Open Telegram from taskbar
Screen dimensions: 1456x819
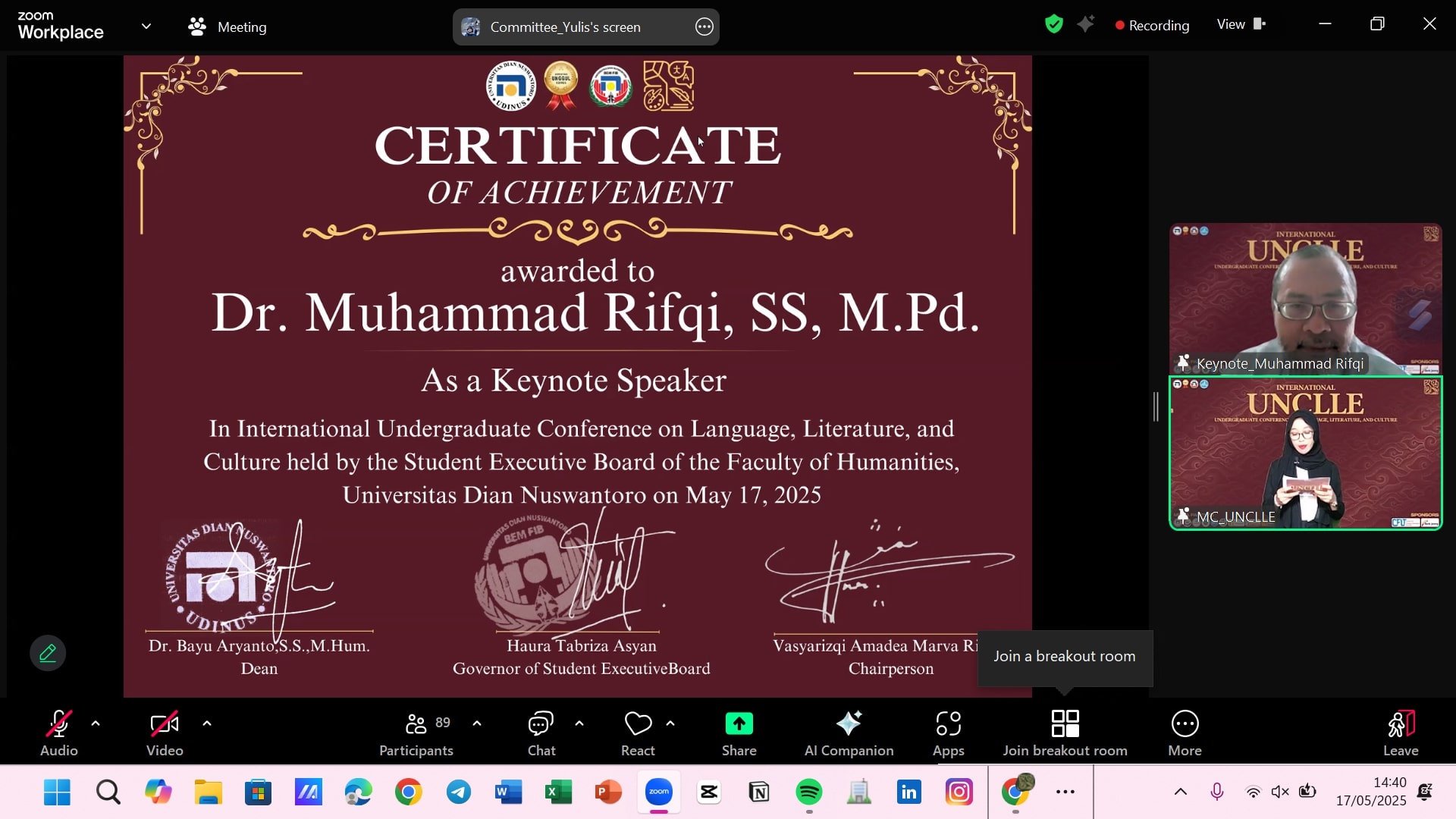click(x=458, y=792)
